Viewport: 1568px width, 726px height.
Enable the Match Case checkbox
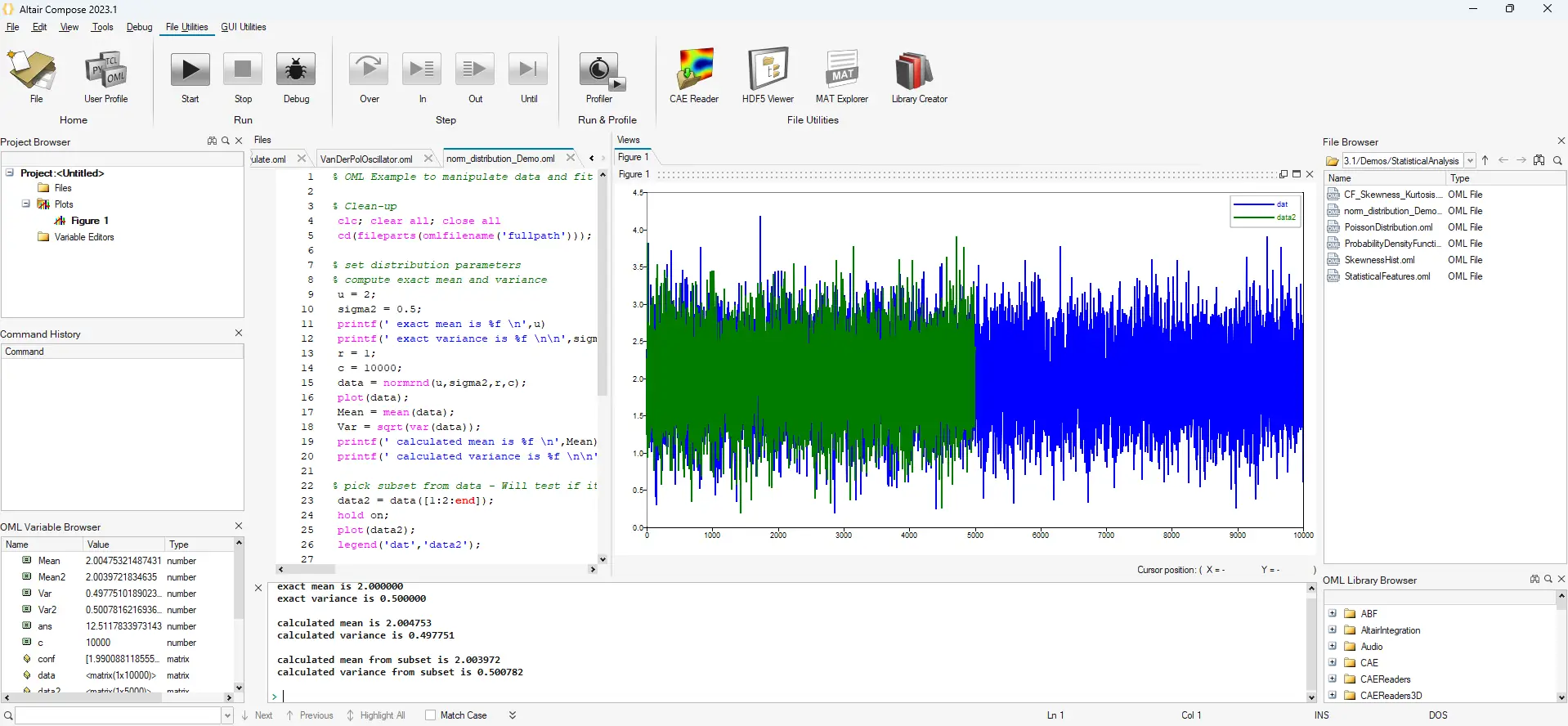click(431, 715)
